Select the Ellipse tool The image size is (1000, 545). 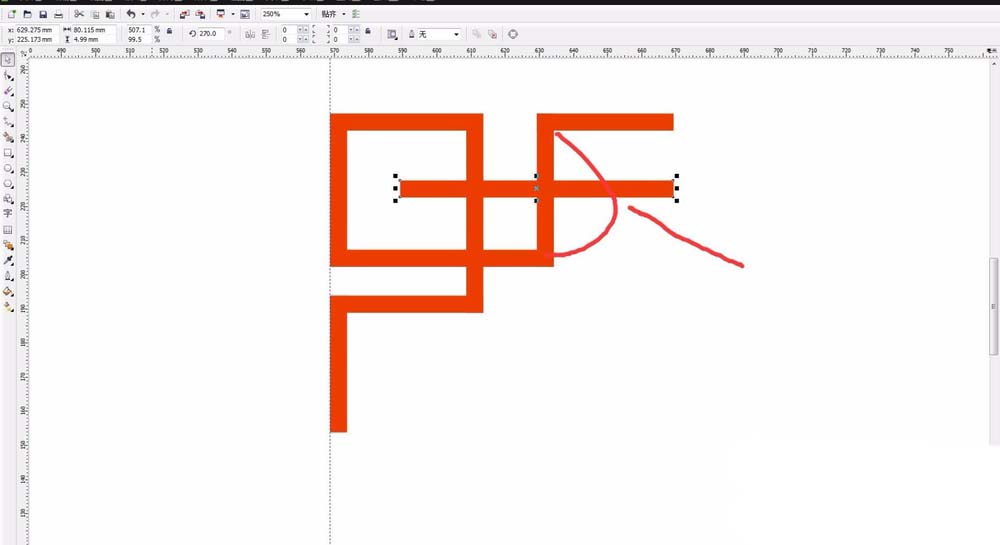[x=8, y=168]
